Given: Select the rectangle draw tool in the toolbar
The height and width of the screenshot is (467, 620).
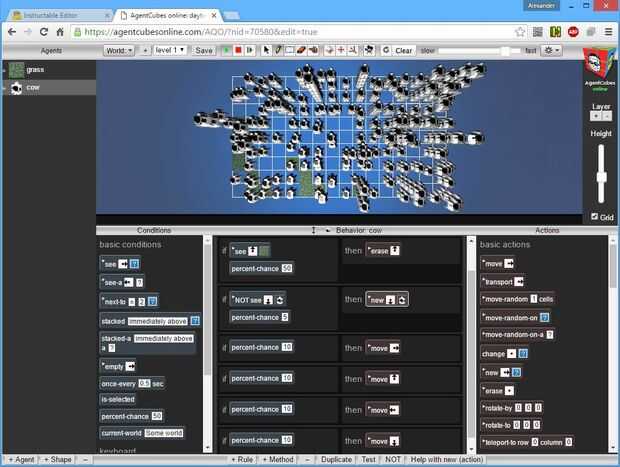Looking at the screenshot, I should coord(289,50).
